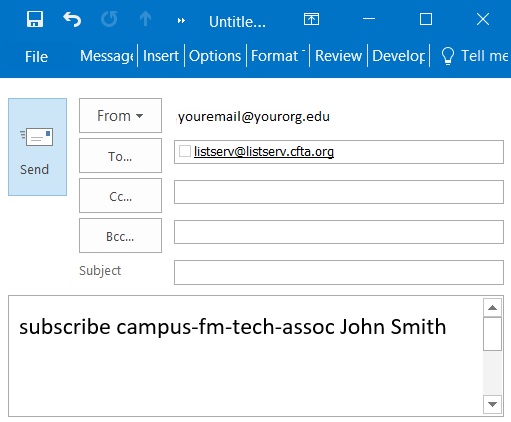Image resolution: width=511 pixels, height=422 pixels.
Task: Open the Review ribbon tab
Action: click(x=338, y=56)
